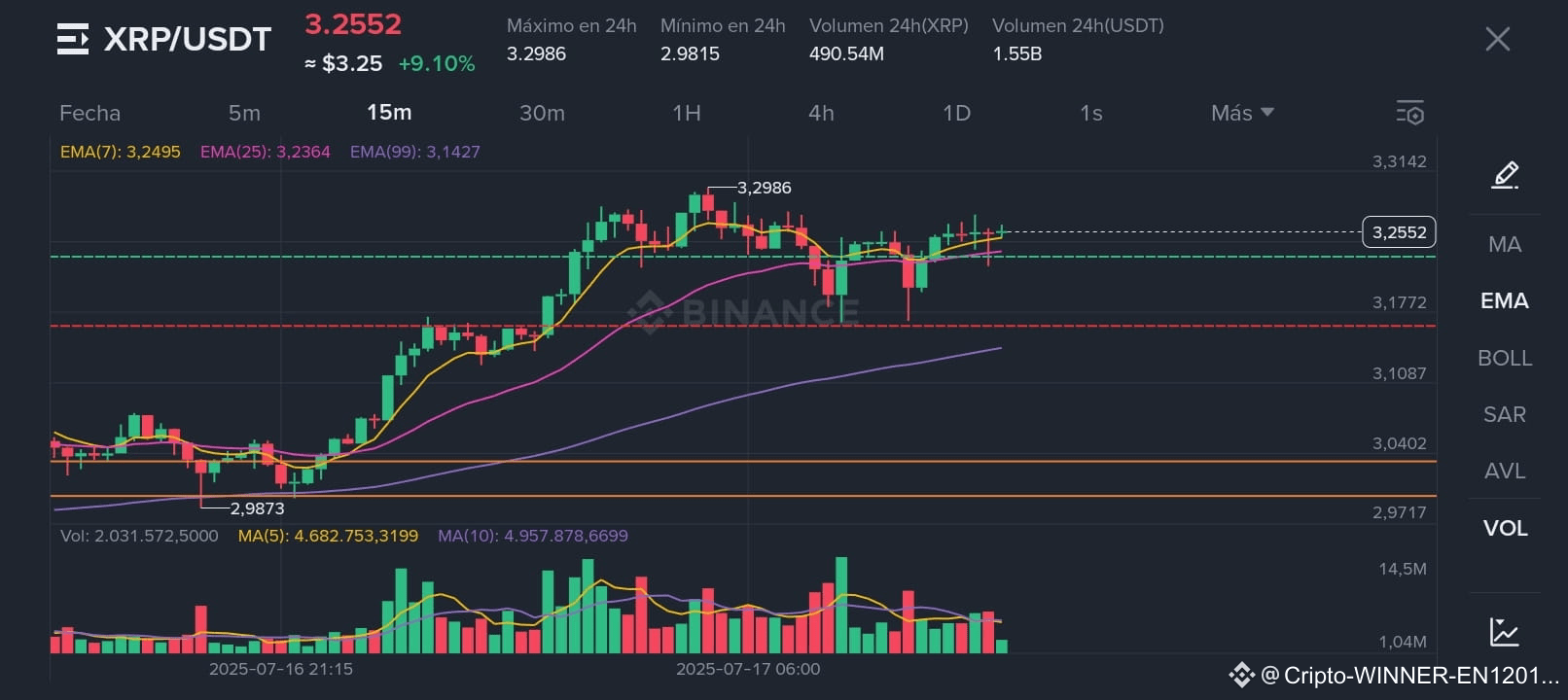Screen dimensions: 1568x700
Task: Click the 14,5M volume axis label
Action: pos(1402,569)
